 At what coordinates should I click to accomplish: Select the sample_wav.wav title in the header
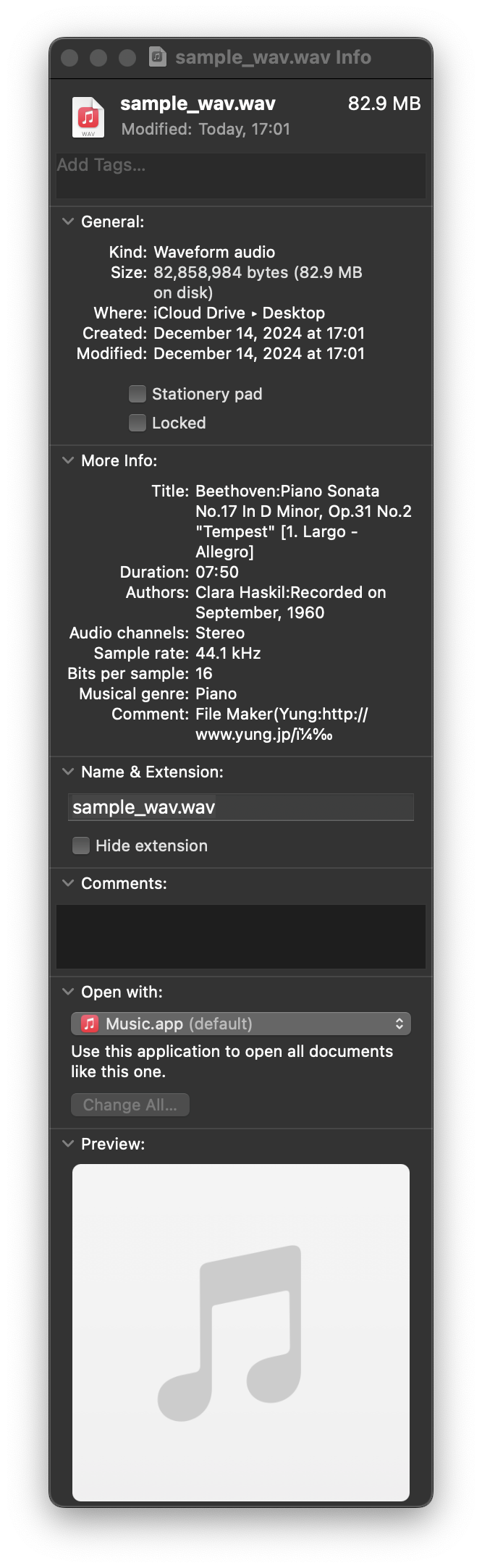[197, 103]
